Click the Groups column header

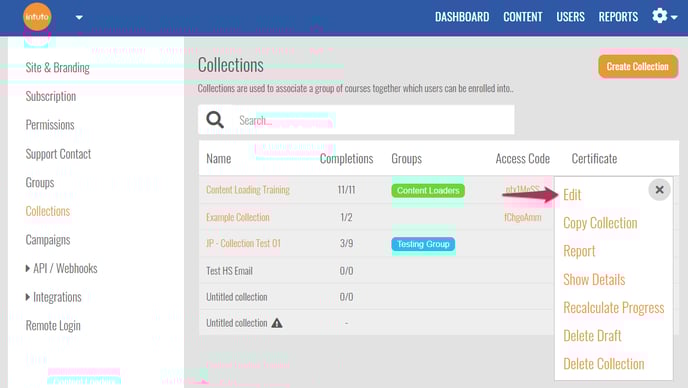click(x=406, y=158)
